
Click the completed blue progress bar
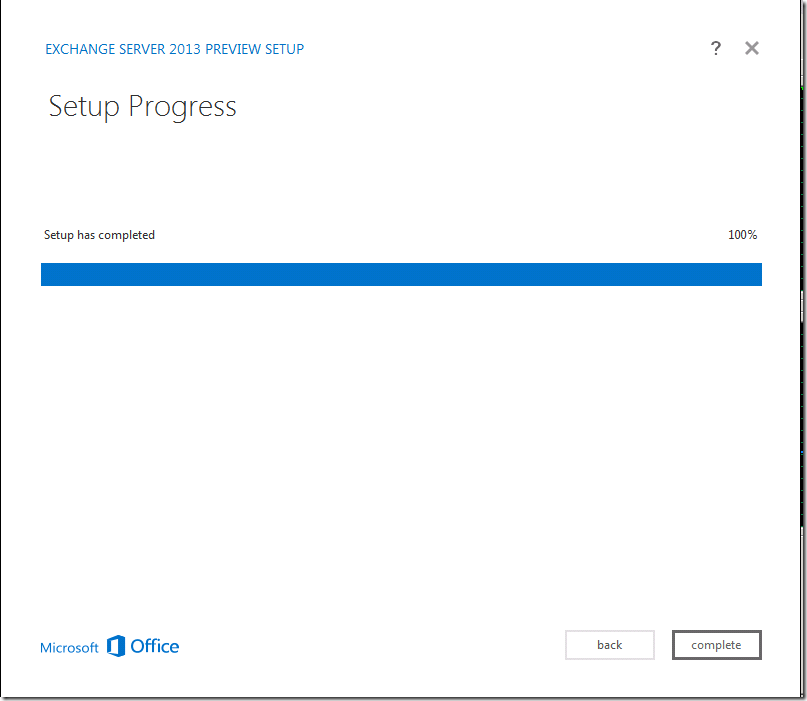pyautogui.click(x=401, y=274)
